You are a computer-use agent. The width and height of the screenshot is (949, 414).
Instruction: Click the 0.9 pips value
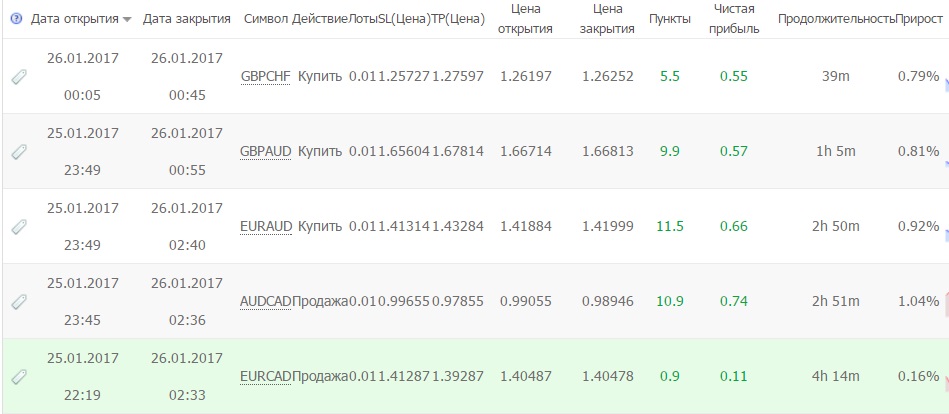click(x=670, y=376)
